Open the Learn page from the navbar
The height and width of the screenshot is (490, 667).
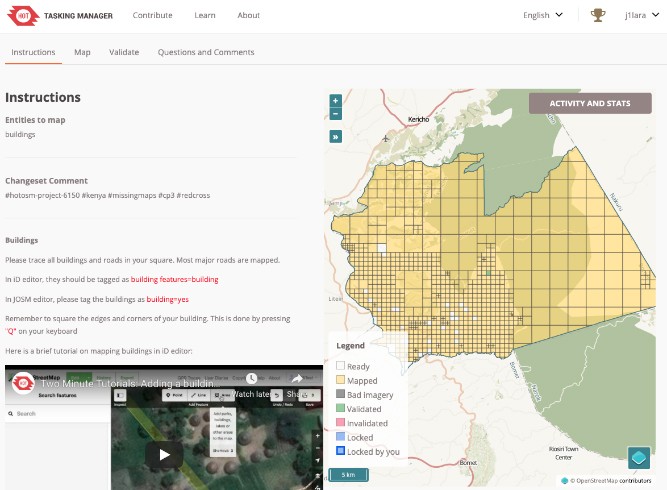coord(205,15)
